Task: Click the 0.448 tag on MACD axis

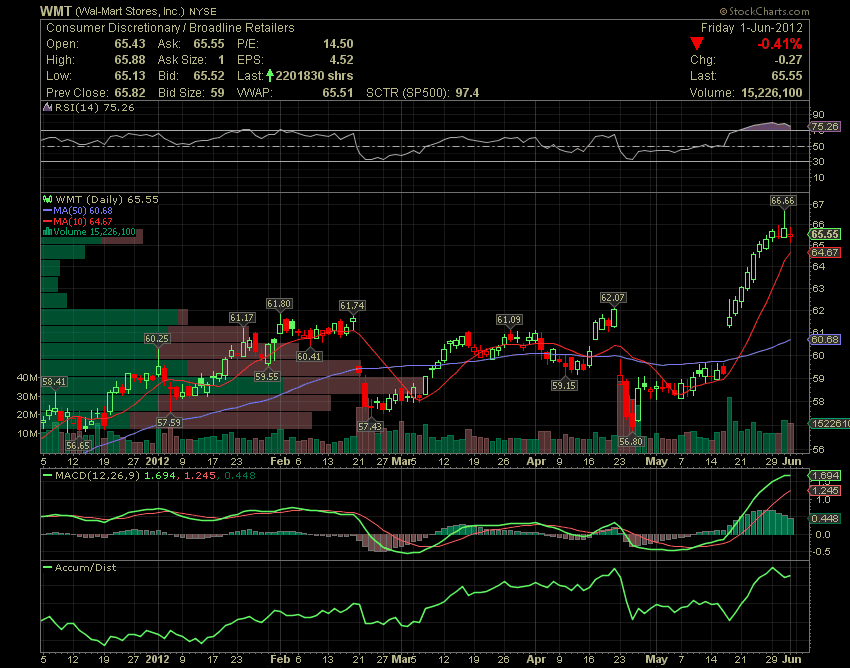Action: [825, 518]
